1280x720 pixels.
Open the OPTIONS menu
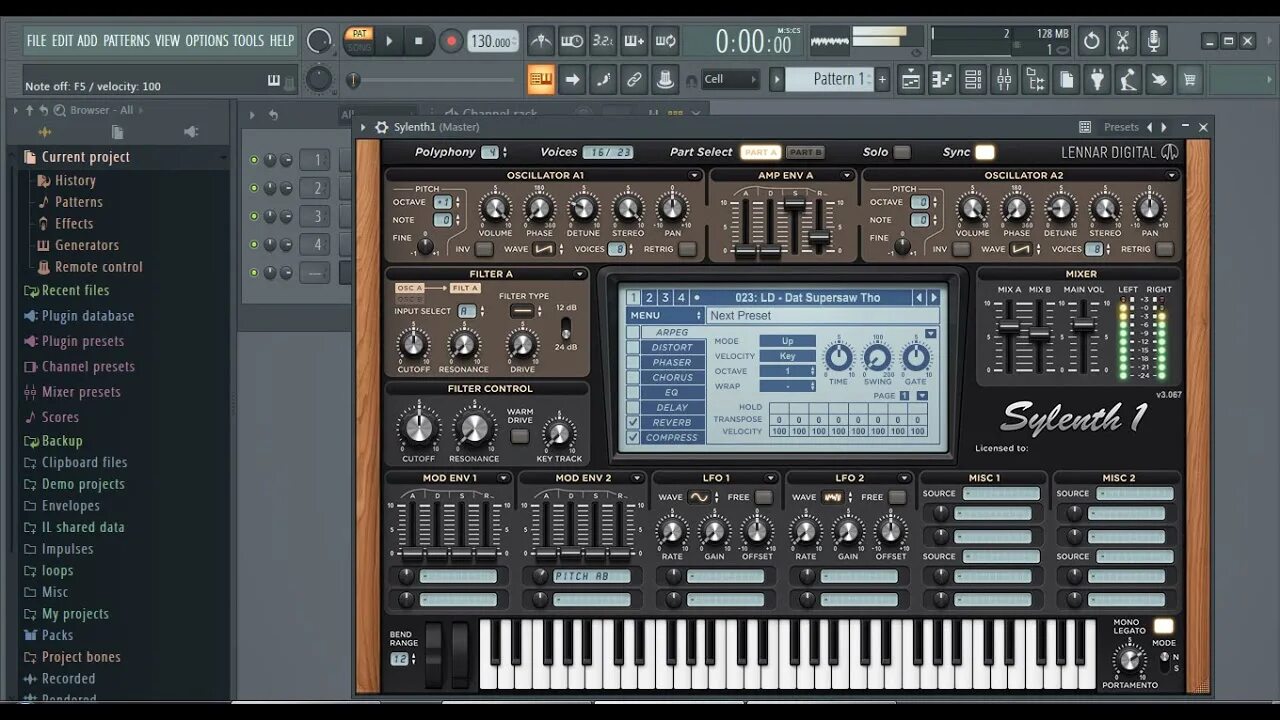[x=207, y=41]
